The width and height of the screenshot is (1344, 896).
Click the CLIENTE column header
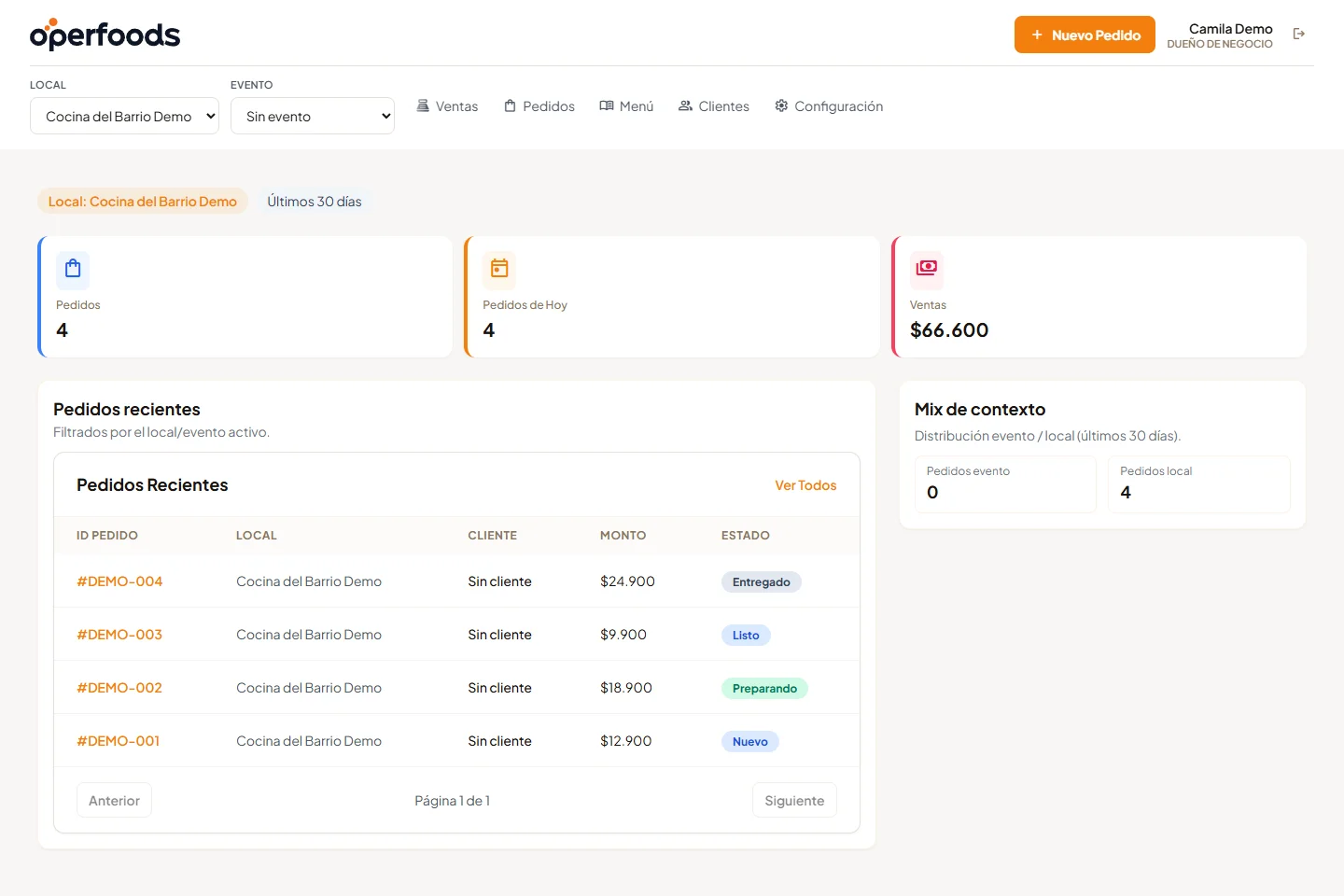[x=493, y=536]
